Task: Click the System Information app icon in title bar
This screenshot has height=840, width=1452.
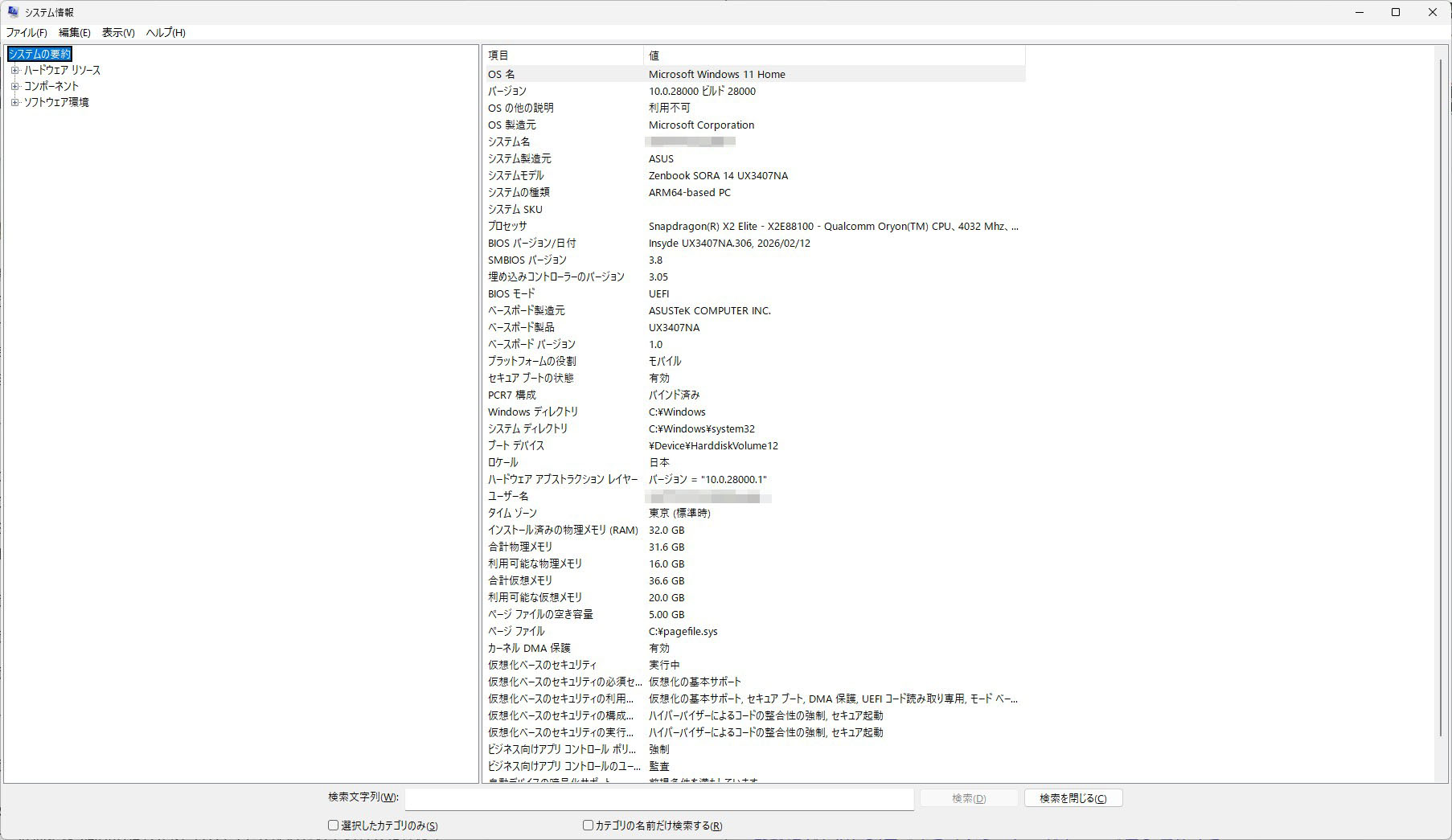Action: click(13, 12)
